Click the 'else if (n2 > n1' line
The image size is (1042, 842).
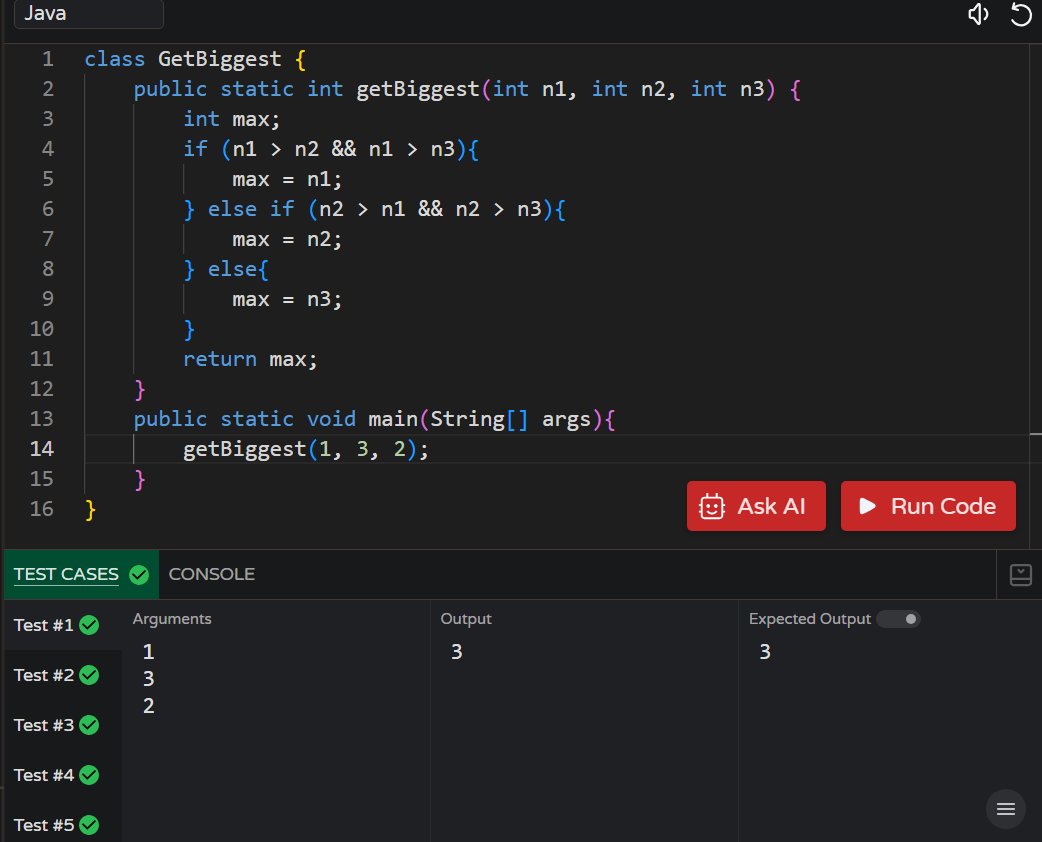point(374,209)
